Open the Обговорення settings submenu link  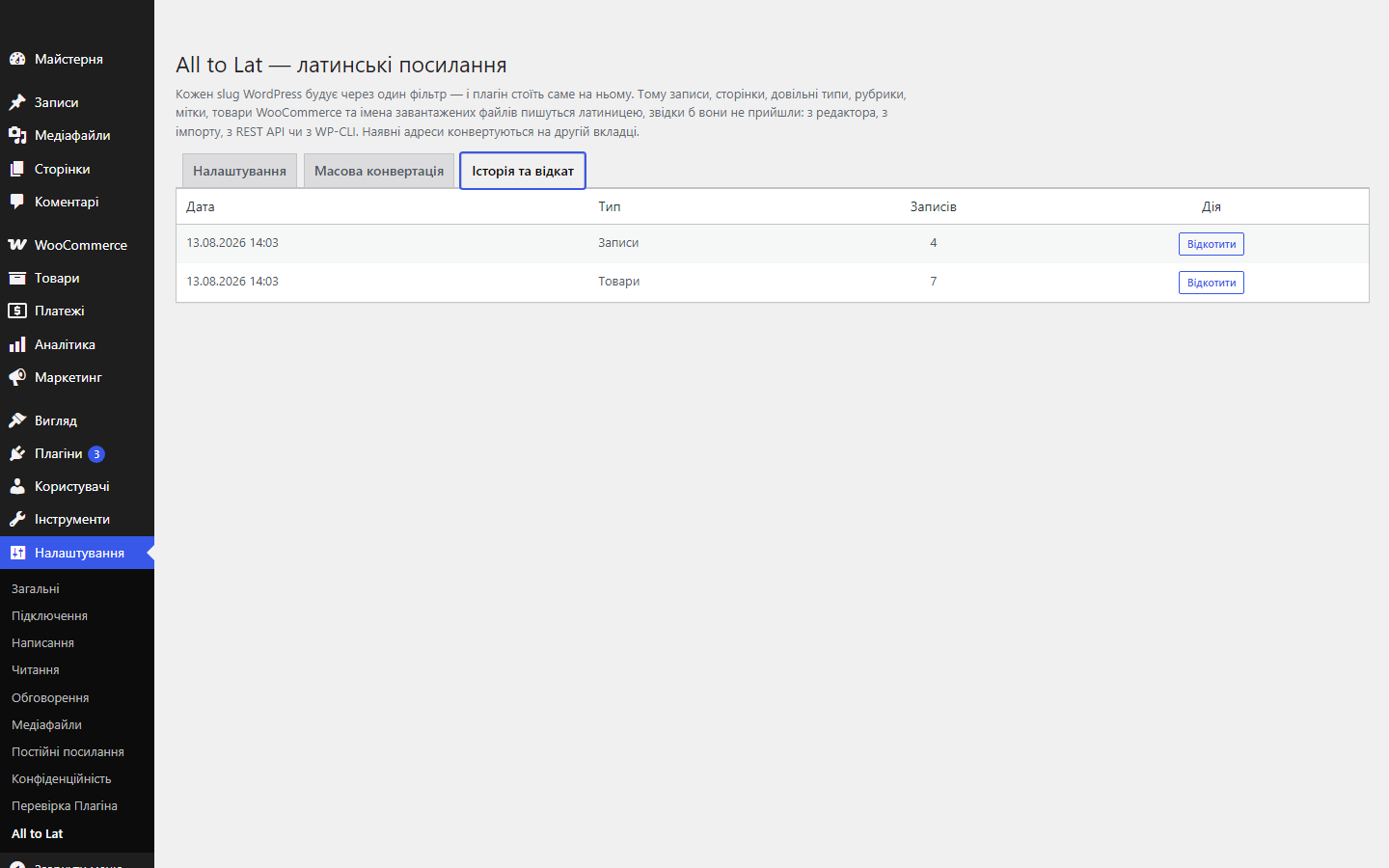pos(50,697)
